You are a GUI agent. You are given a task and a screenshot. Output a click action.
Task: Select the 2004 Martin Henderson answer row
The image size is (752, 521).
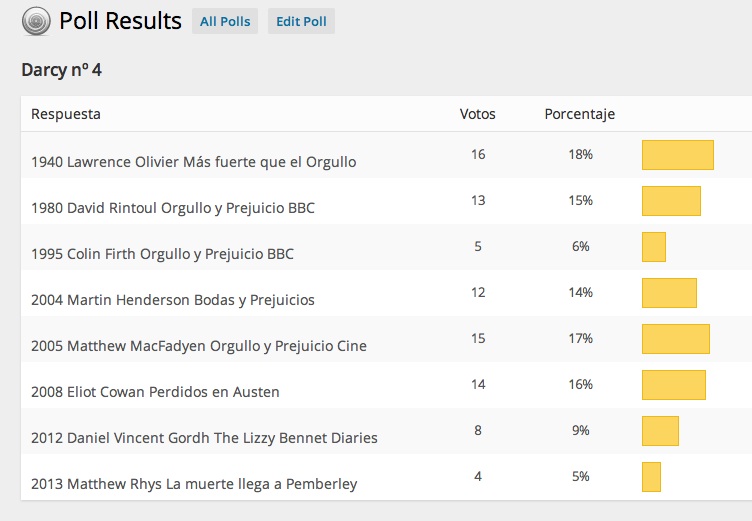point(173,300)
